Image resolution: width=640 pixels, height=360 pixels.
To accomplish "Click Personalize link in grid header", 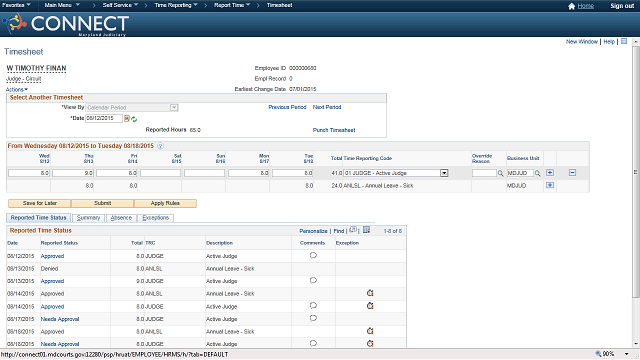I will pyautogui.click(x=313, y=231).
